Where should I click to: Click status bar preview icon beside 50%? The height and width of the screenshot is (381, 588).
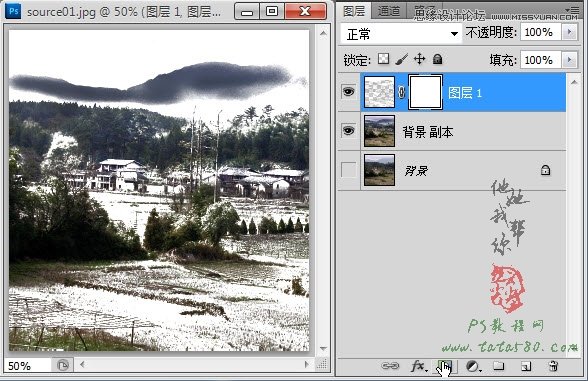[x=63, y=365]
